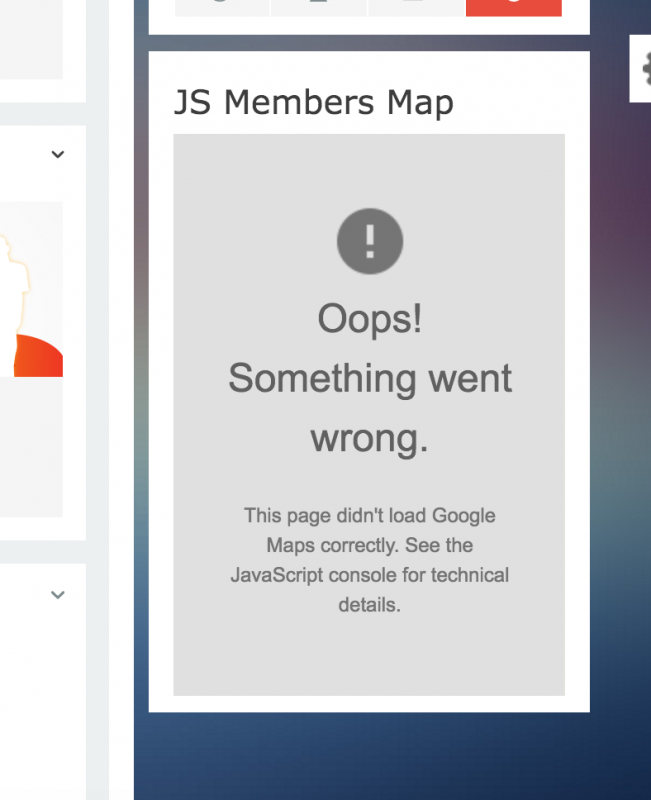The height and width of the screenshot is (800, 651).
Task: Click the red button in the top row
Action: 514,8
